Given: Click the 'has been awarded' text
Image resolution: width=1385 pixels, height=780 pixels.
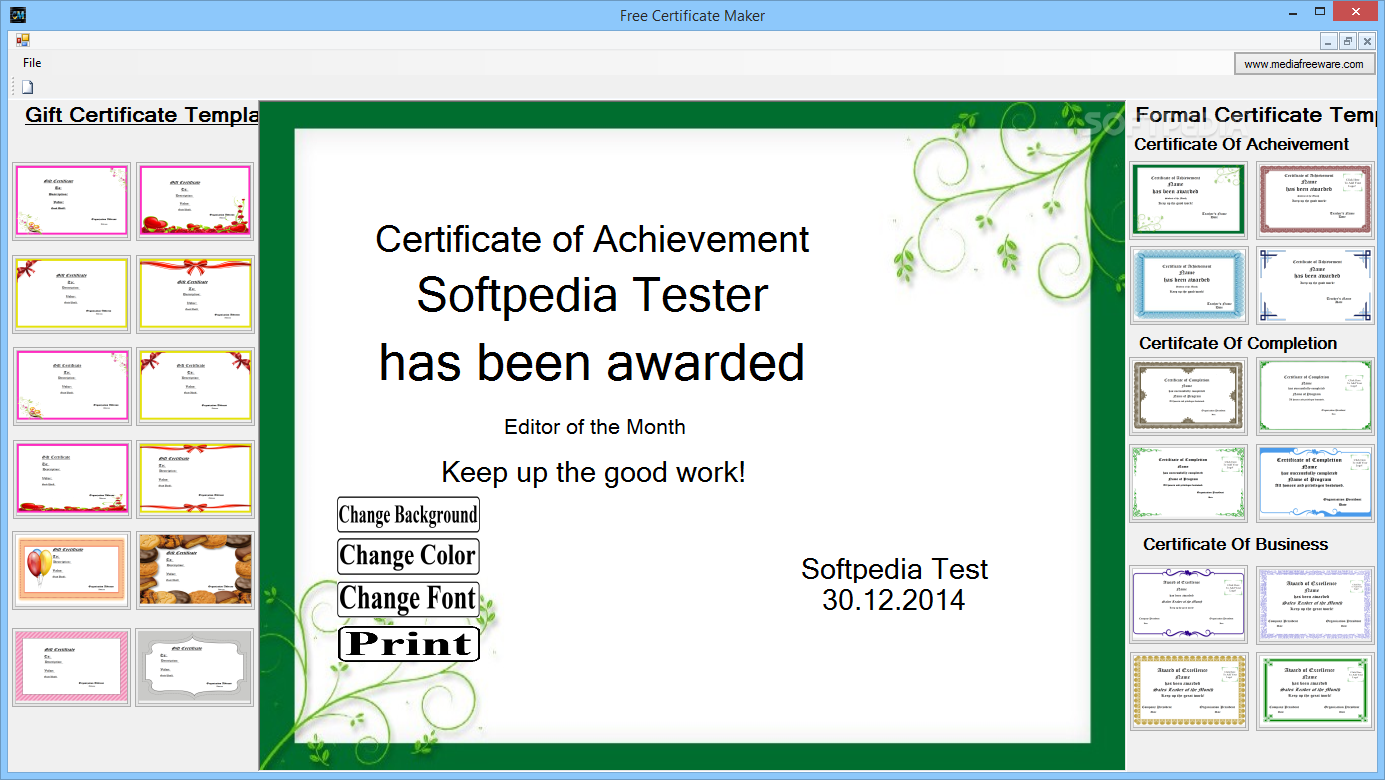Looking at the screenshot, I should (x=592, y=362).
